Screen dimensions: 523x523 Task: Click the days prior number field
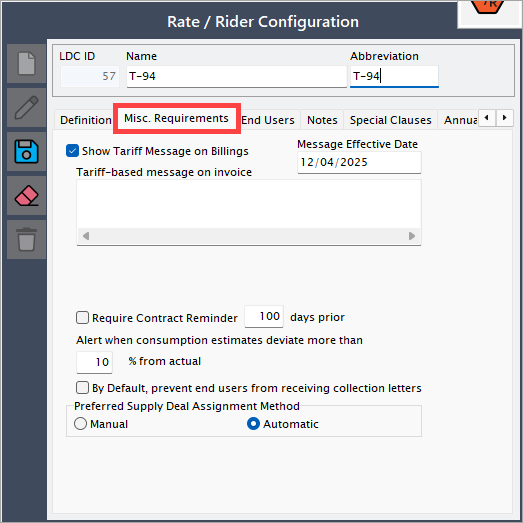pos(264,316)
